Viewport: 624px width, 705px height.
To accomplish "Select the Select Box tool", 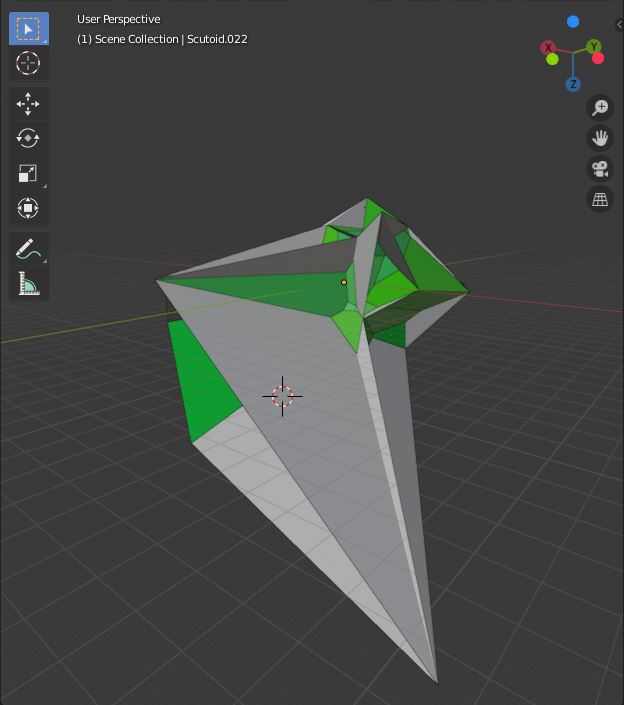I will [x=28, y=29].
